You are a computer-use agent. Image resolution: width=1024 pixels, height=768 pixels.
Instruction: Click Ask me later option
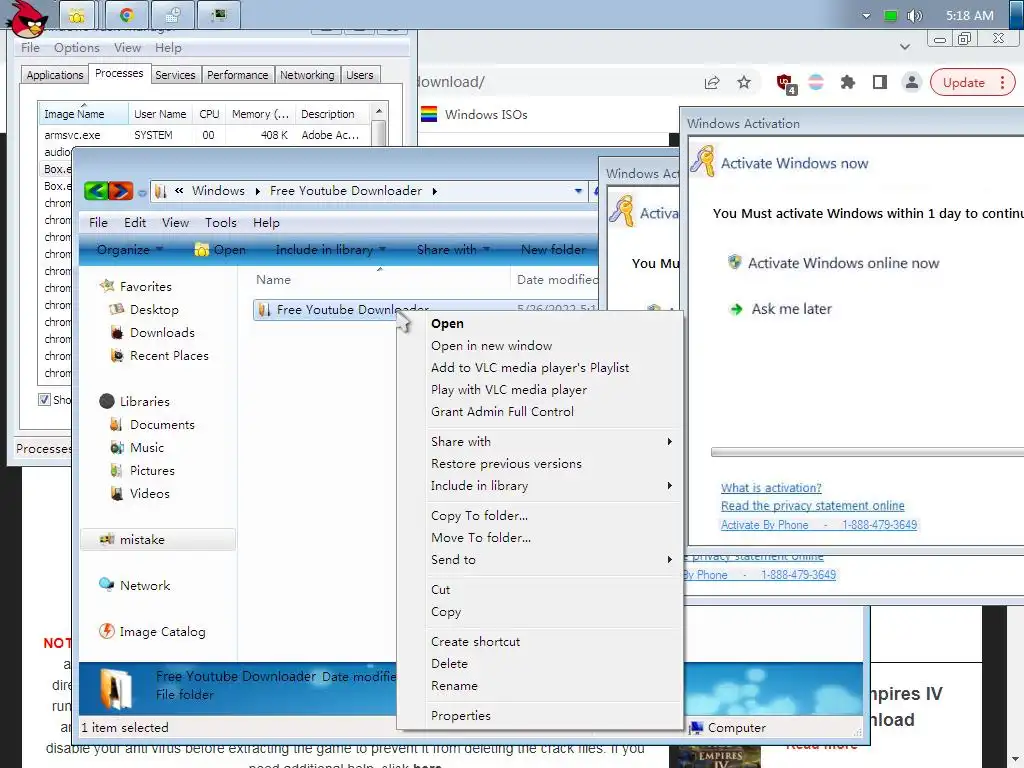click(x=781, y=309)
